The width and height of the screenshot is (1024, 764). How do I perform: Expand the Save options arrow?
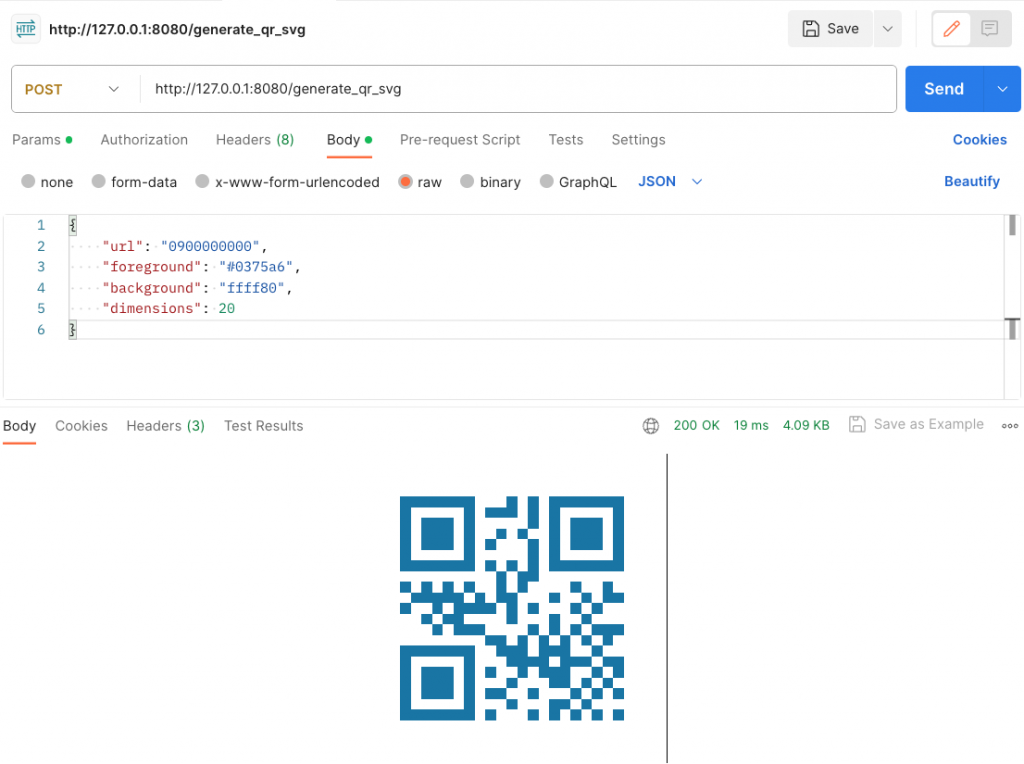[888, 29]
